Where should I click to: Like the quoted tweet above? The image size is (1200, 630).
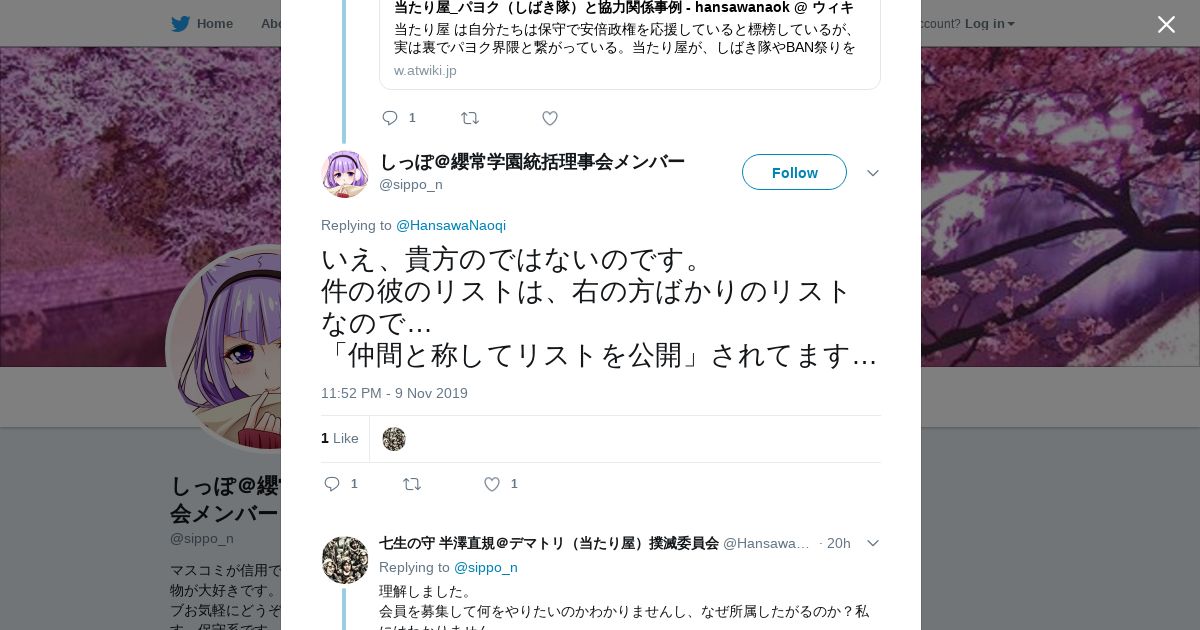pos(550,118)
